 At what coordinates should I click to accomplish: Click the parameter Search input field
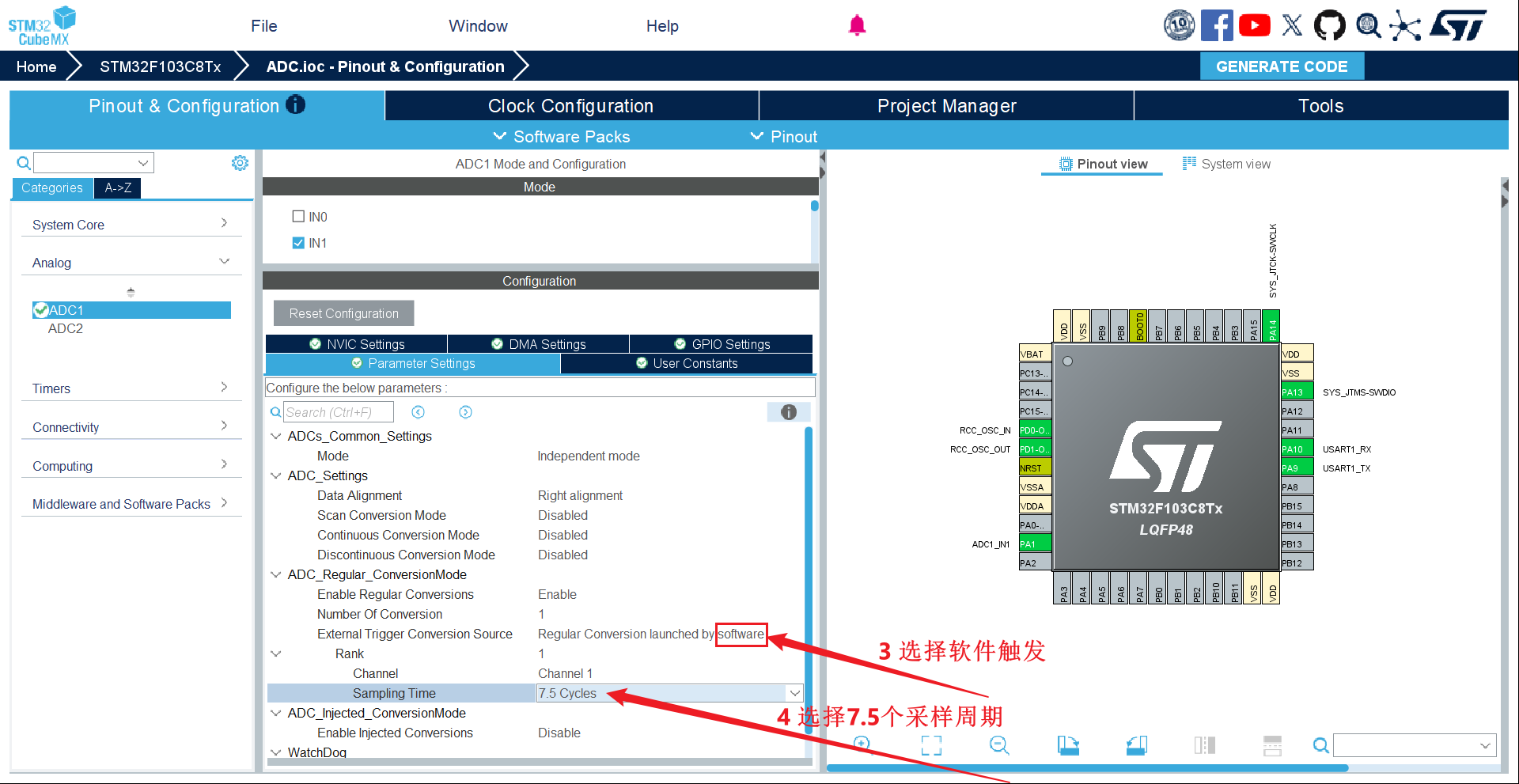click(x=338, y=412)
